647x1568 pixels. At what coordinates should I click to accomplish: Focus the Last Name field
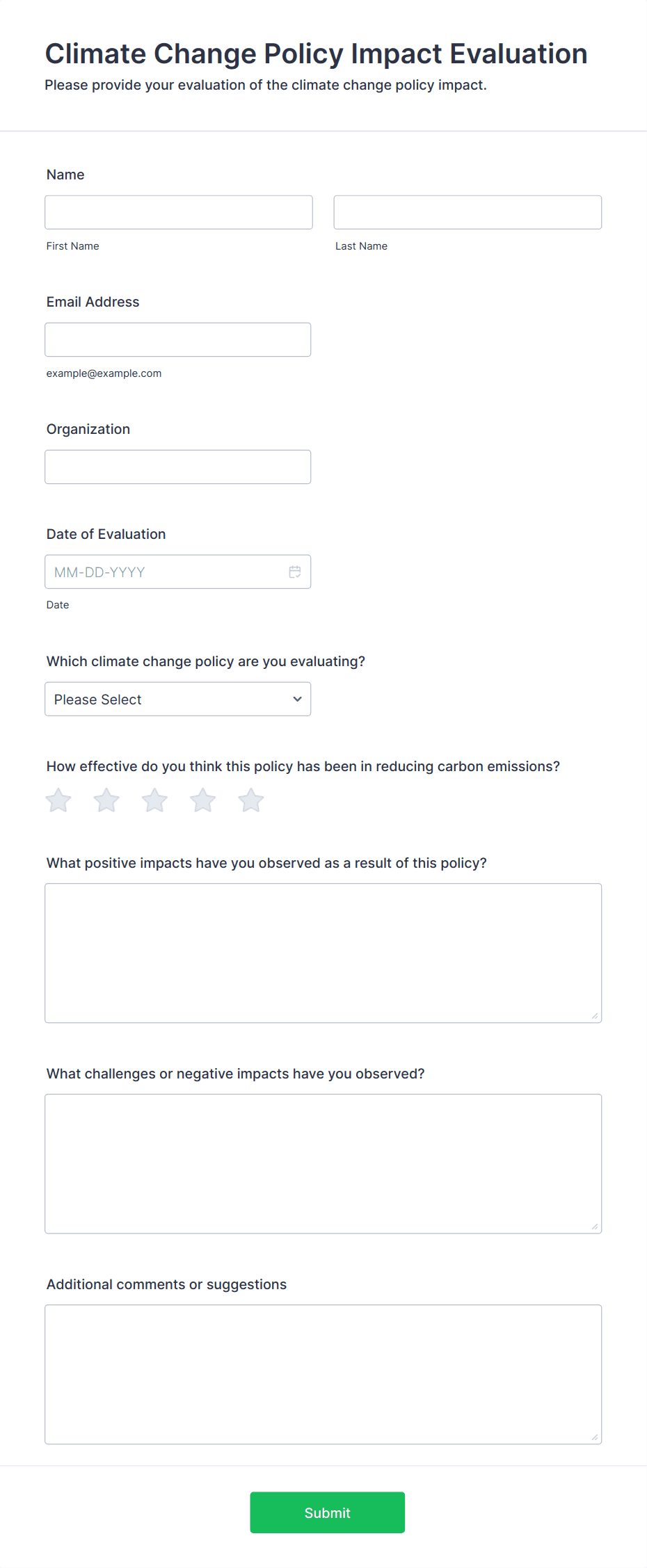tap(468, 212)
